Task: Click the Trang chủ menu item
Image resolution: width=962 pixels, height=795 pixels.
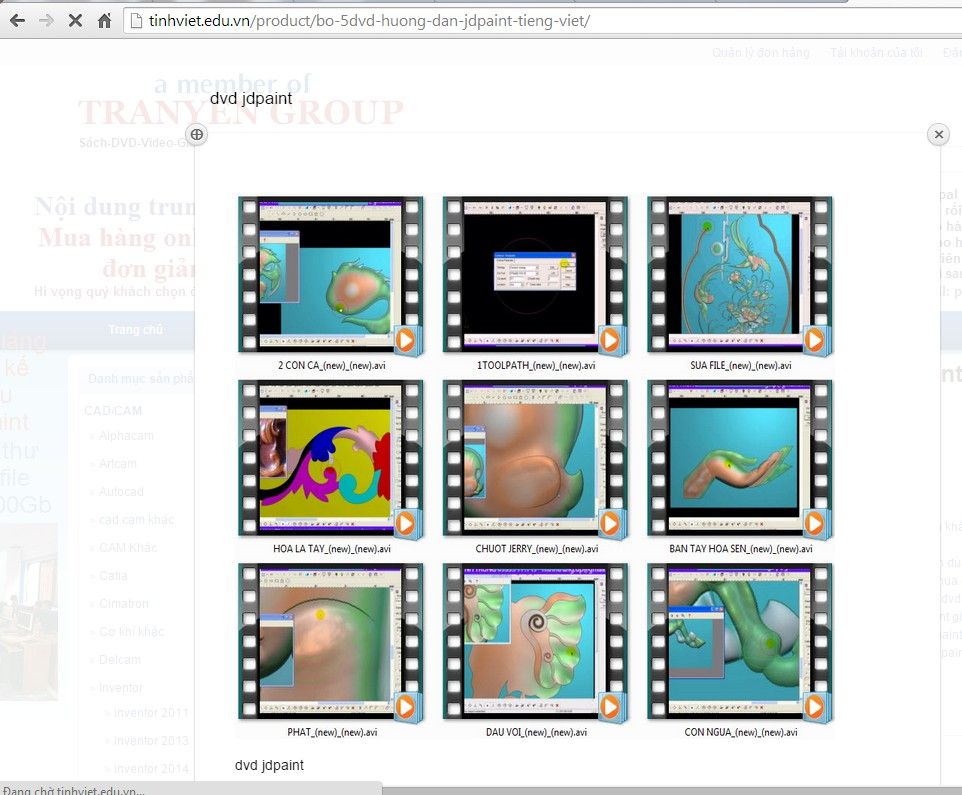Action: point(136,329)
